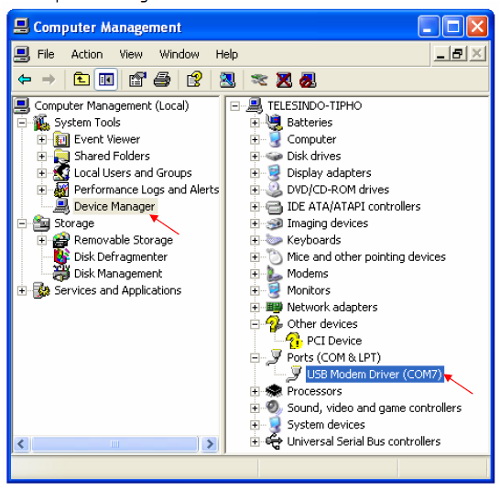Click left pane horizontal scrollbar right arrow
The width and height of the screenshot is (500, 489).
[x=210, y=444]
